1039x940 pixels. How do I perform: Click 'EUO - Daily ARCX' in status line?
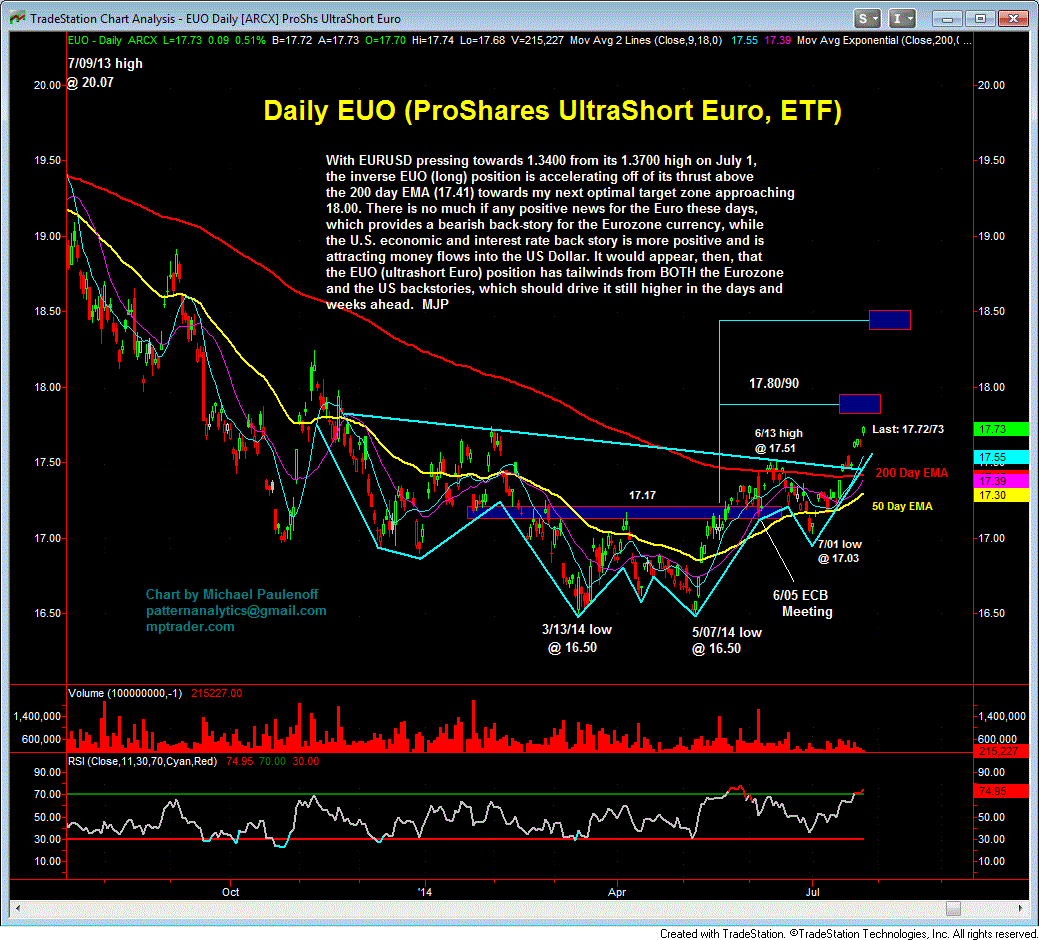(x=113, y=40)
